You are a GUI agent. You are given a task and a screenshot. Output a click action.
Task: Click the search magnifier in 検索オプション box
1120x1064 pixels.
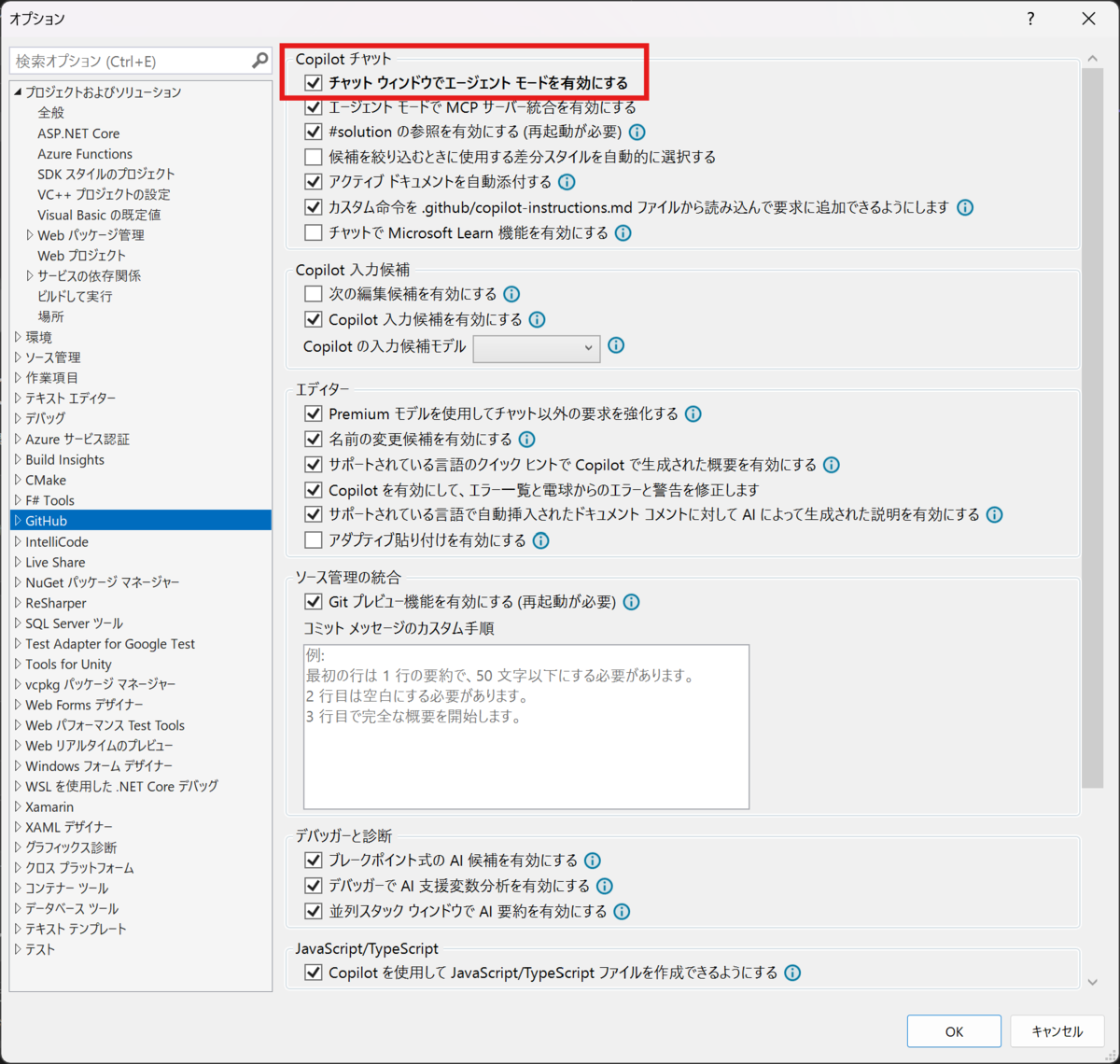[259, 60]
